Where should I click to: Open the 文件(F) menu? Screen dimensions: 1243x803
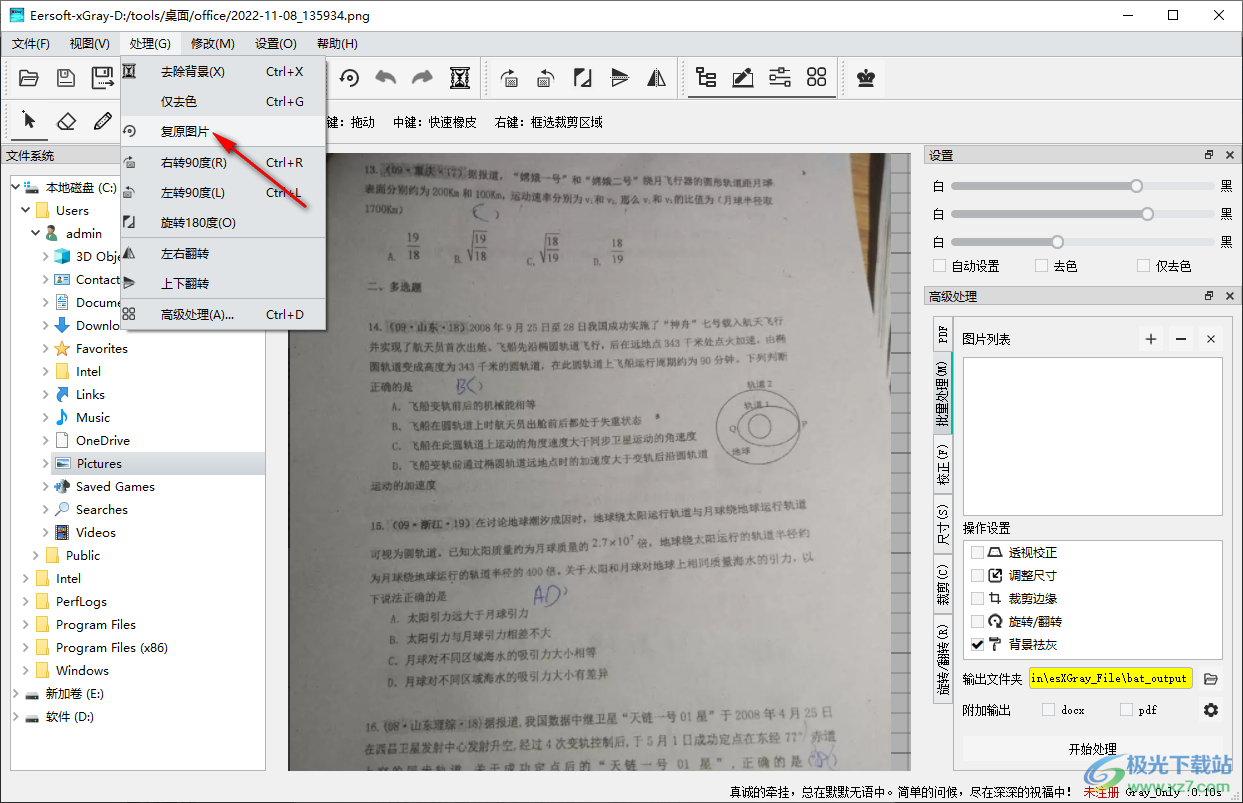coord(31,43)
